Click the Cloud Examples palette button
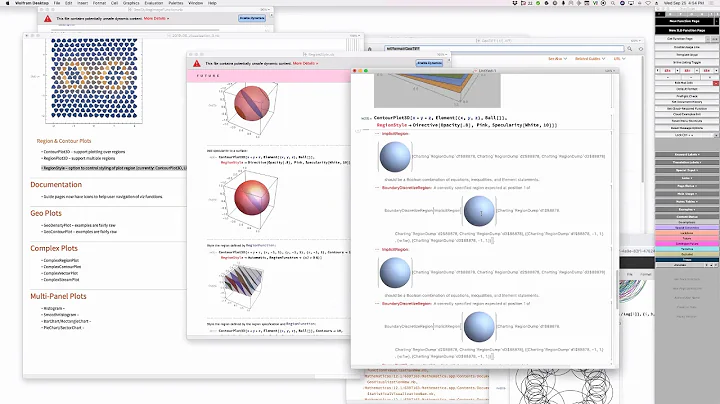 point(686,114)
